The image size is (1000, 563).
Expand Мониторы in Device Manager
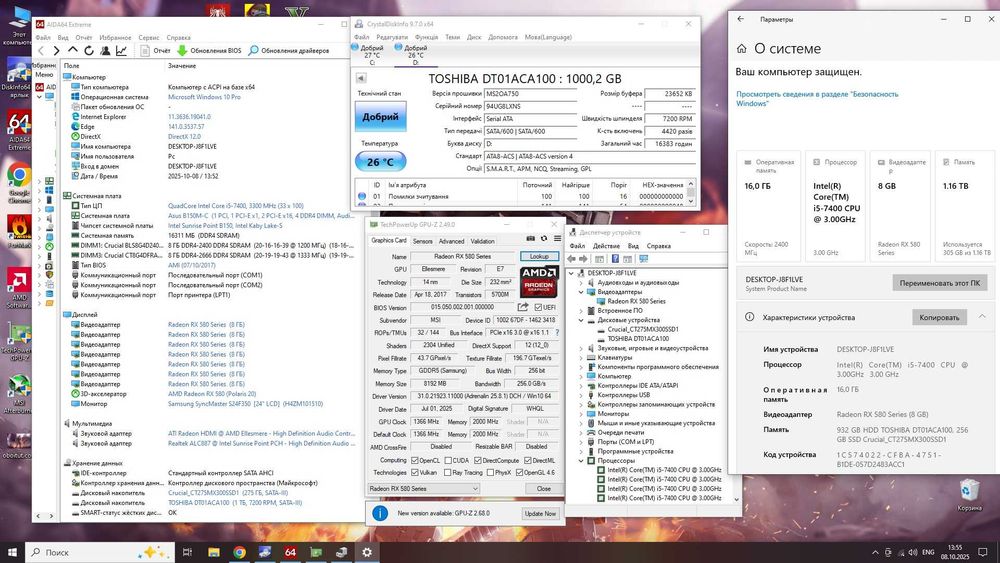click(581, 414)
